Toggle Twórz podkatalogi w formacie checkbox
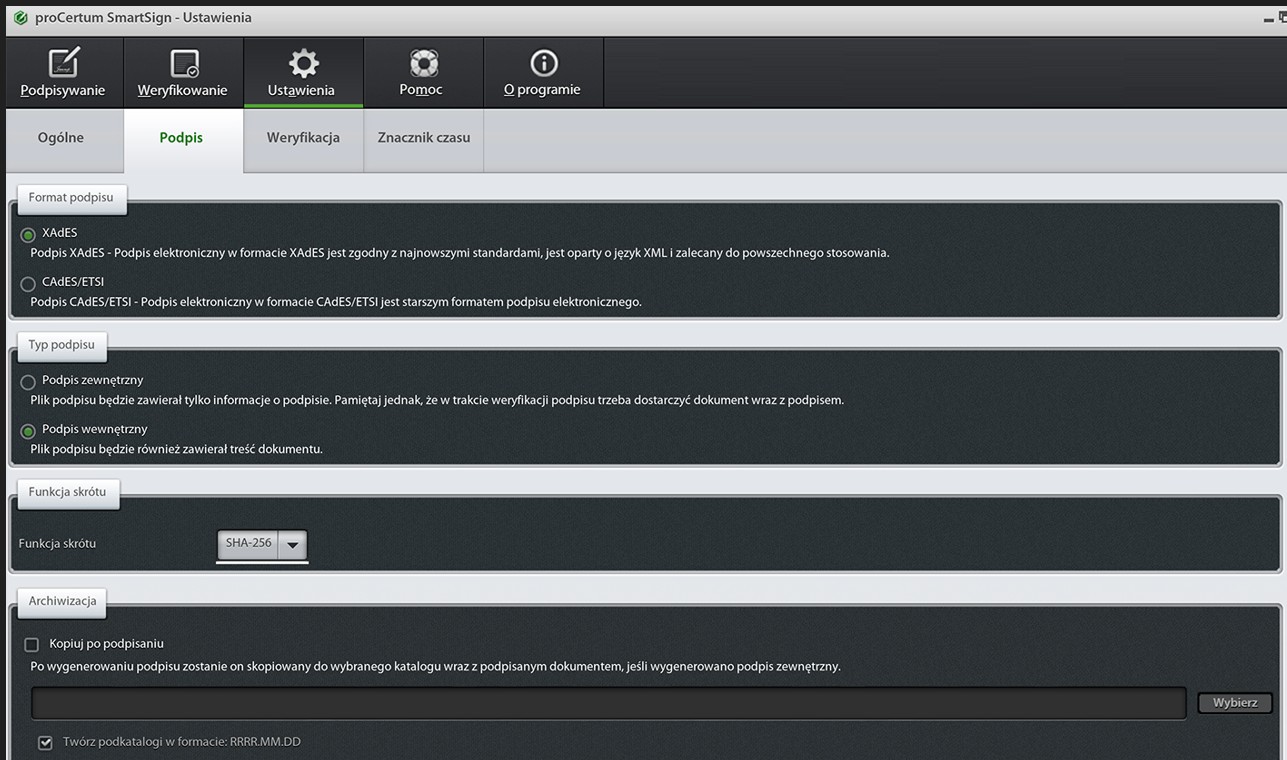The image size is (1287, 760). pyautogui.click(x=45, y=743)
